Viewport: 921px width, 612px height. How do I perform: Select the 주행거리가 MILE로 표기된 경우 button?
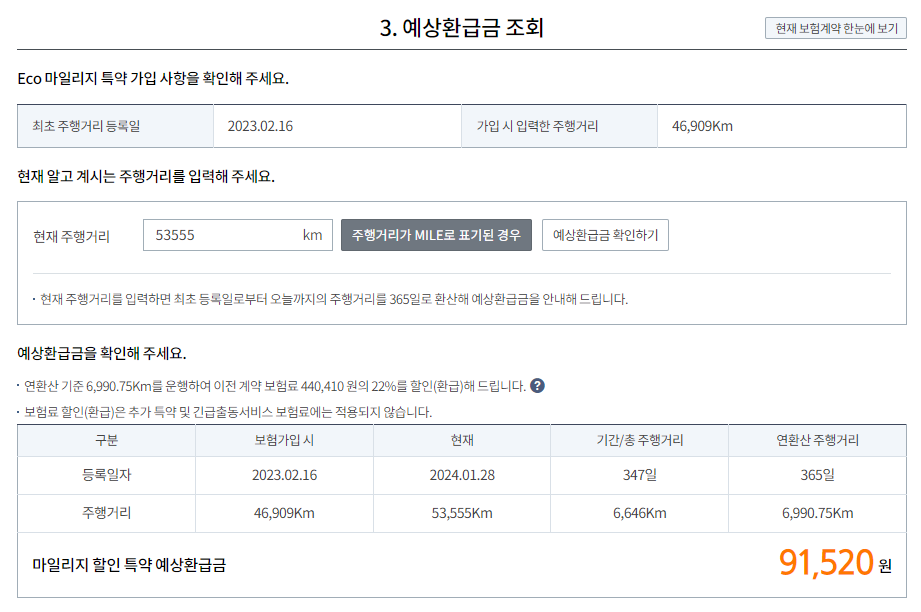pos(438,233)
